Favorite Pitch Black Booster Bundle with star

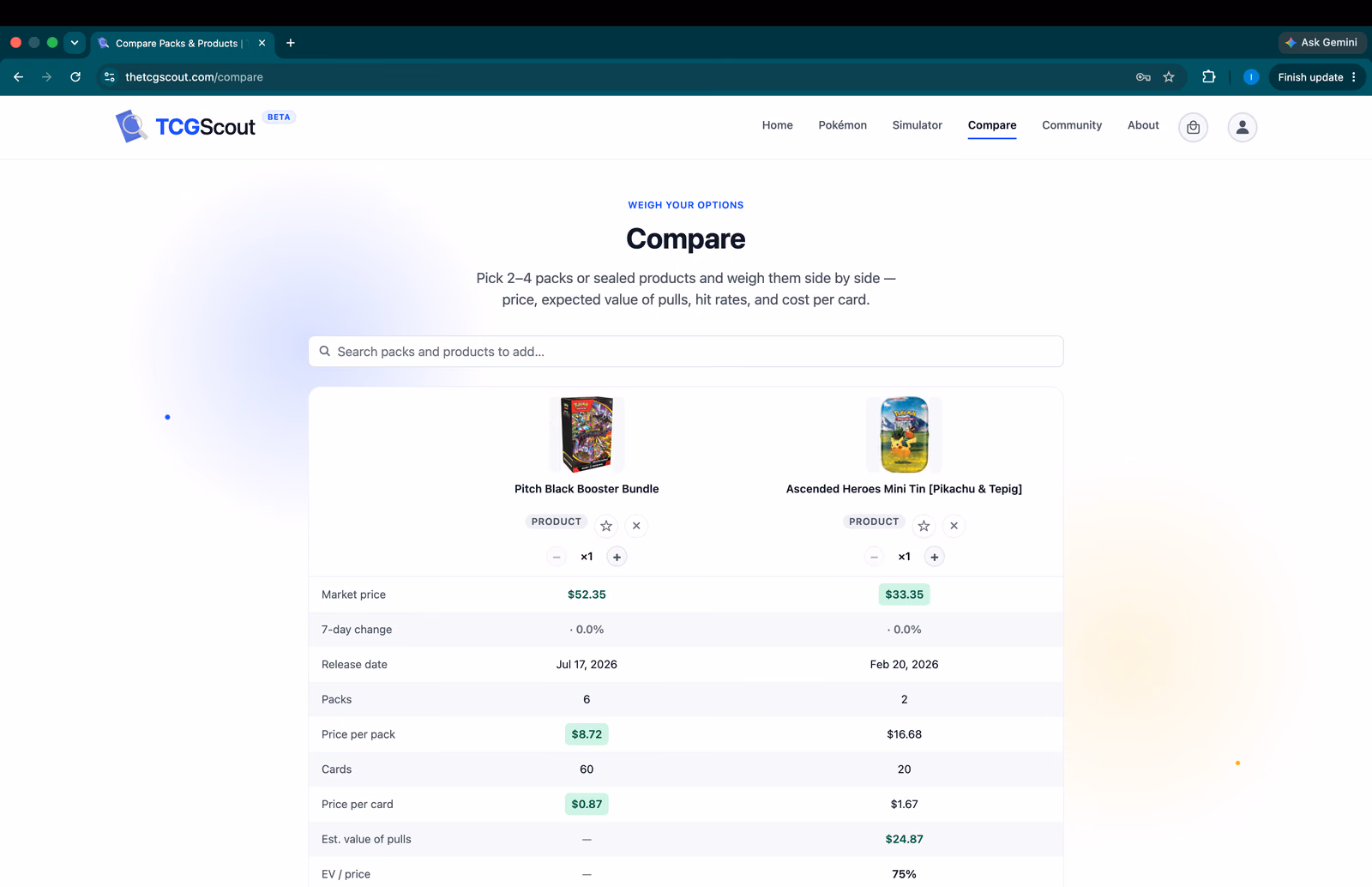pos(606,526)
